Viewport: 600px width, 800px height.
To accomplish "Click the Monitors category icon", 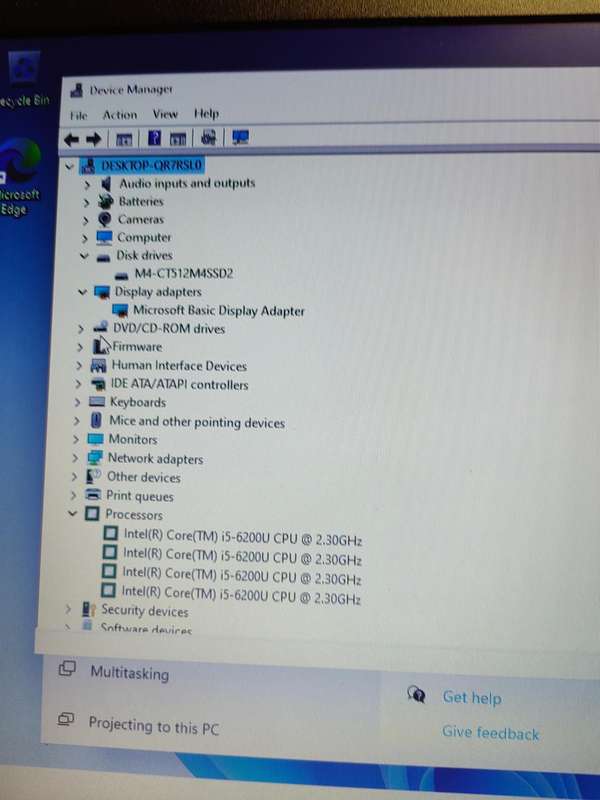I will pyautogui.click(x=95, y=439).
